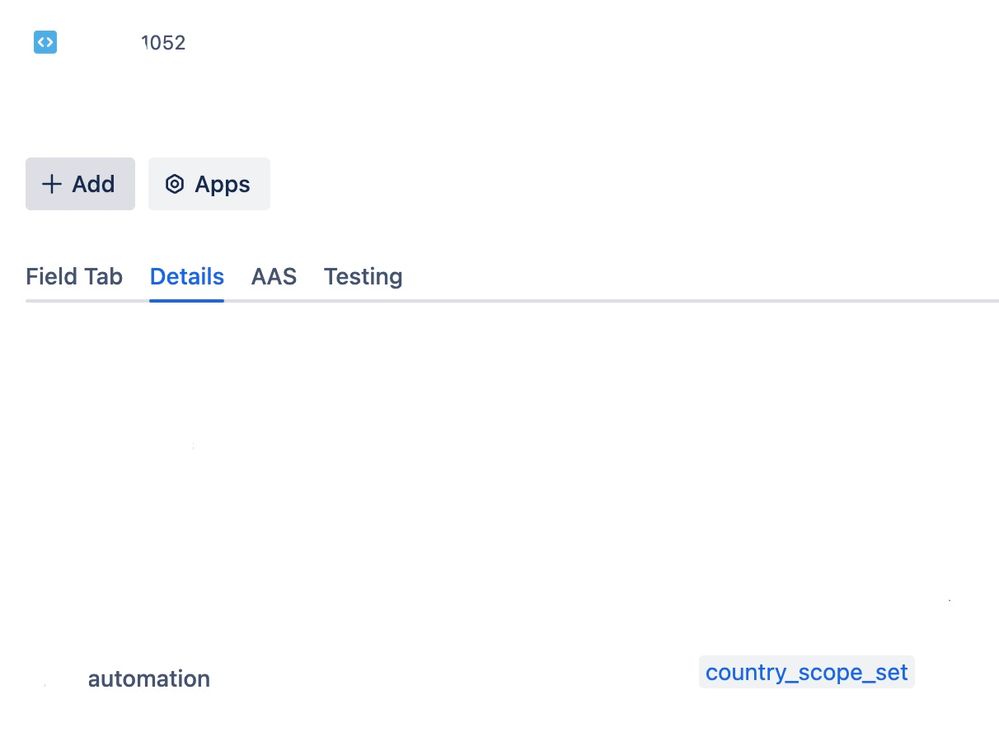This screenshot has height=742, width=999.
Task: Choose the tab labeled Testing
Action: tap(363, 277)
